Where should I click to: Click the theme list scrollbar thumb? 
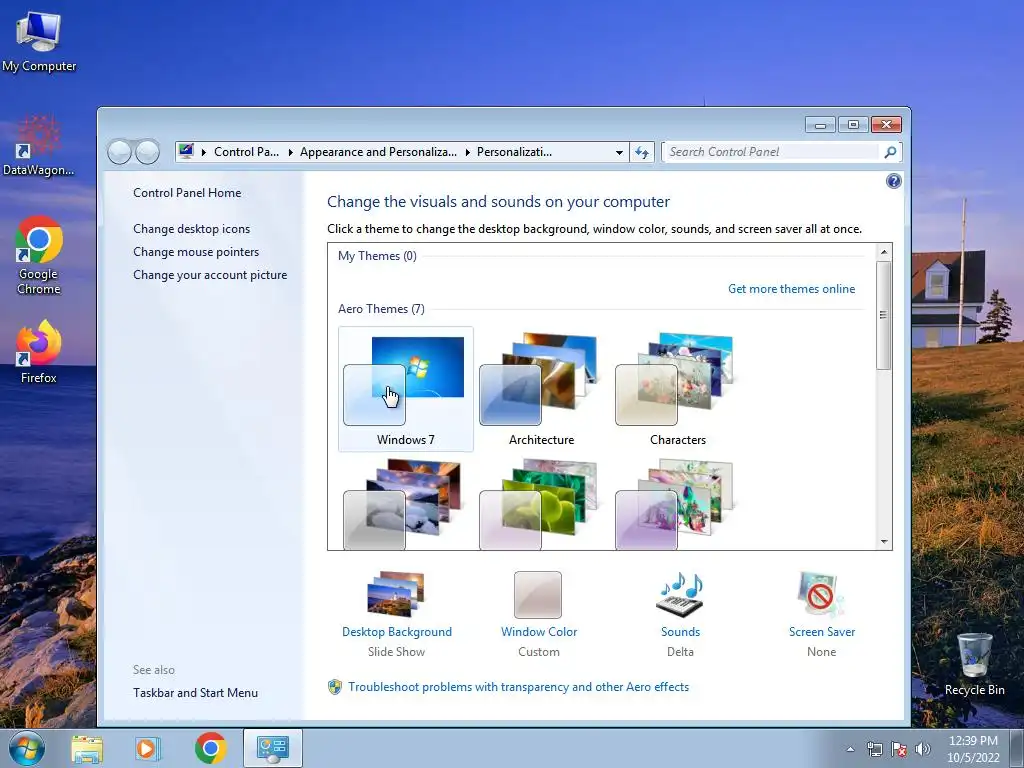(x=884, y=315)
